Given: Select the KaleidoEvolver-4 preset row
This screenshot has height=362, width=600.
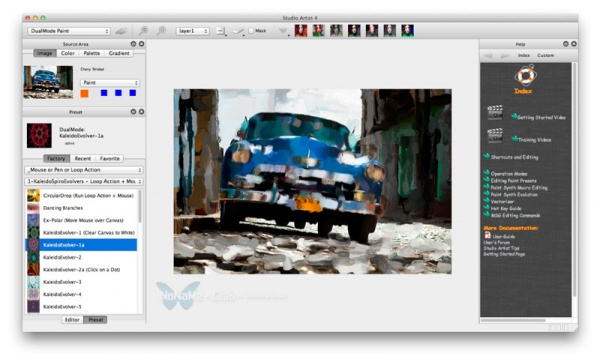Looking at the screenshot, I should pos(81,294).
